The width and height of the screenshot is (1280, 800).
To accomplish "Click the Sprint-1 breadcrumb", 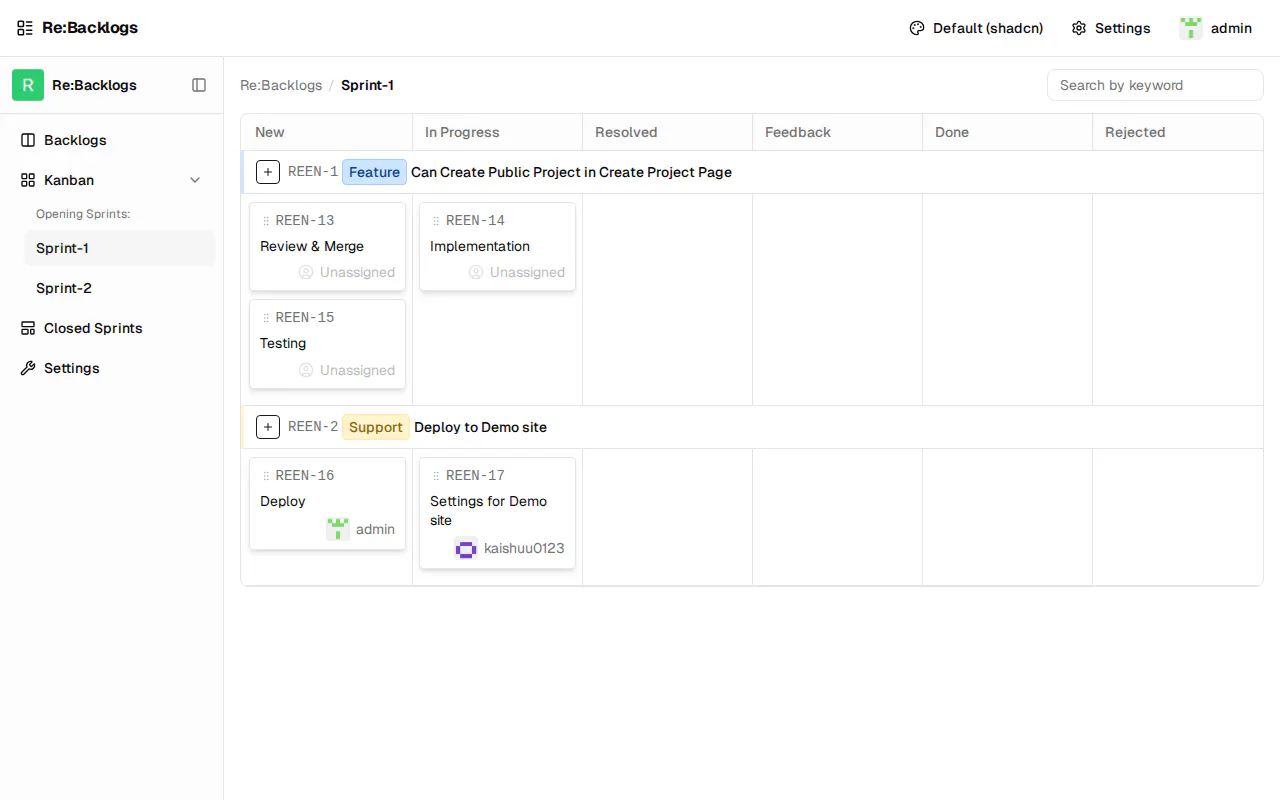I will [367, 85].
